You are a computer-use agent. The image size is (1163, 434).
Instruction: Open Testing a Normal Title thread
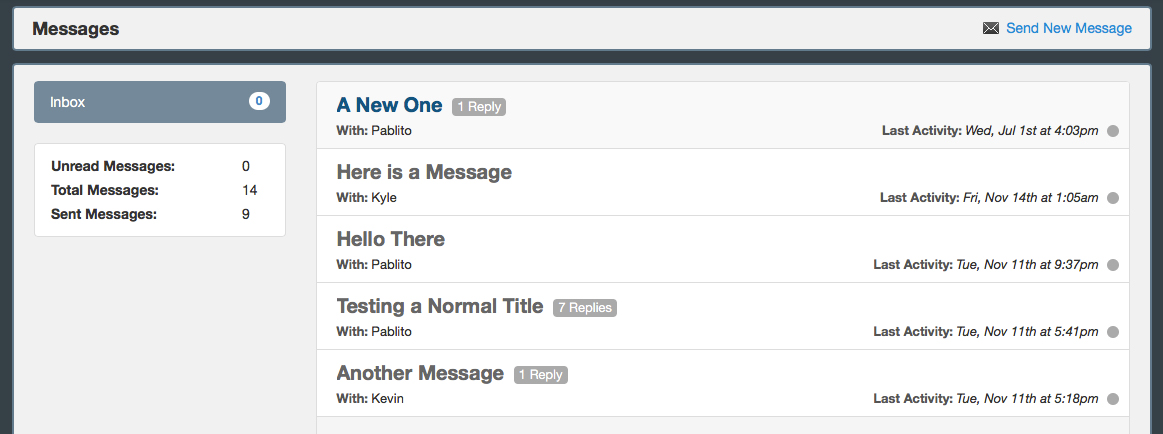[x=440, y=306]
